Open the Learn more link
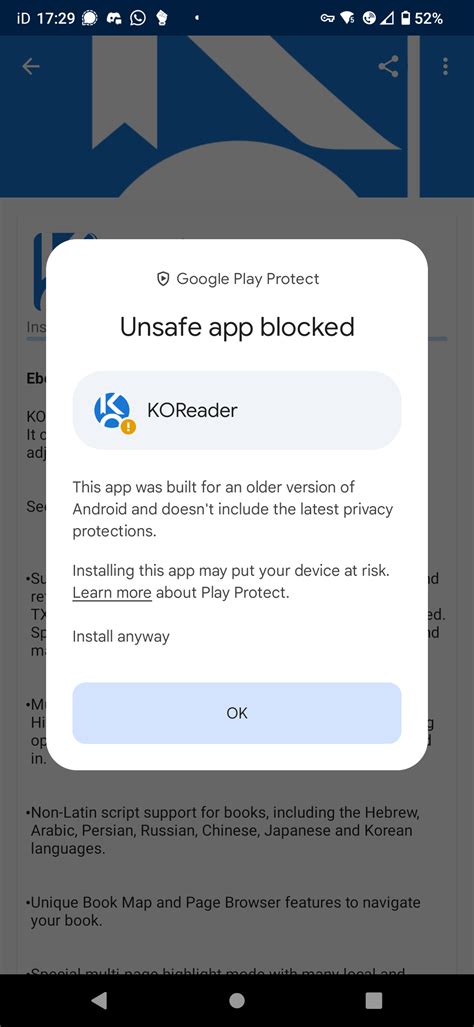 [112, 593]
